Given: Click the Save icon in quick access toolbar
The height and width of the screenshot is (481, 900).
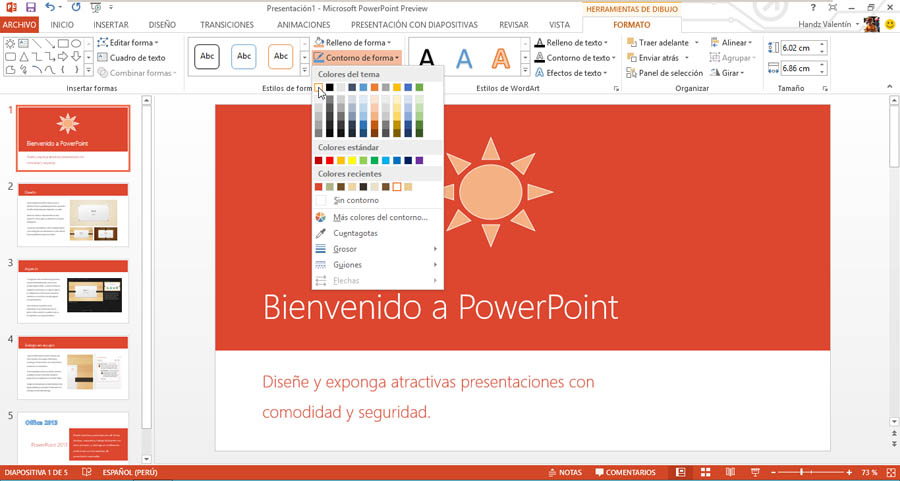Looking at the screenshot, I should [x=29, y=7].
